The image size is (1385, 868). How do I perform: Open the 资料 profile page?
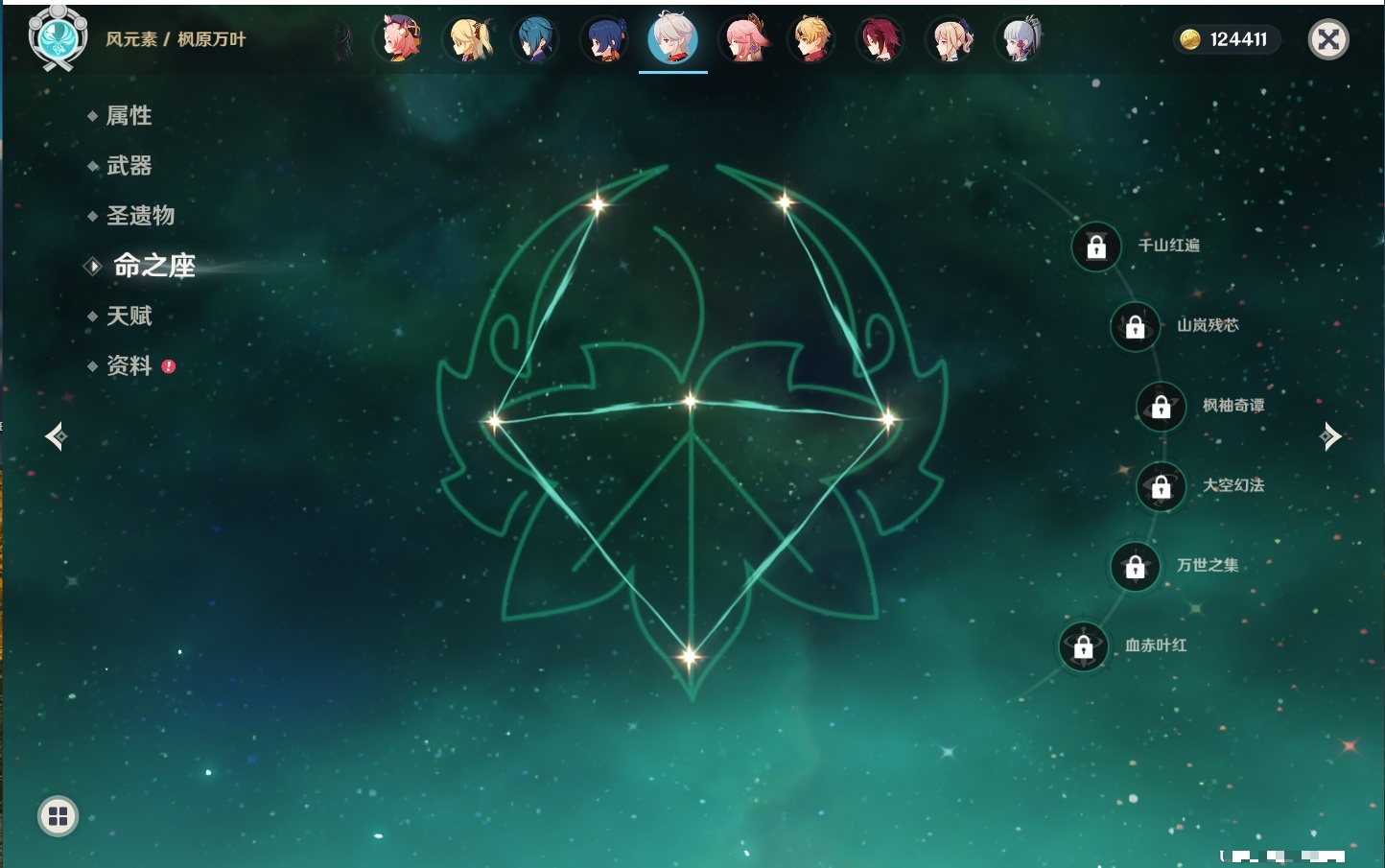click(129, 365)
